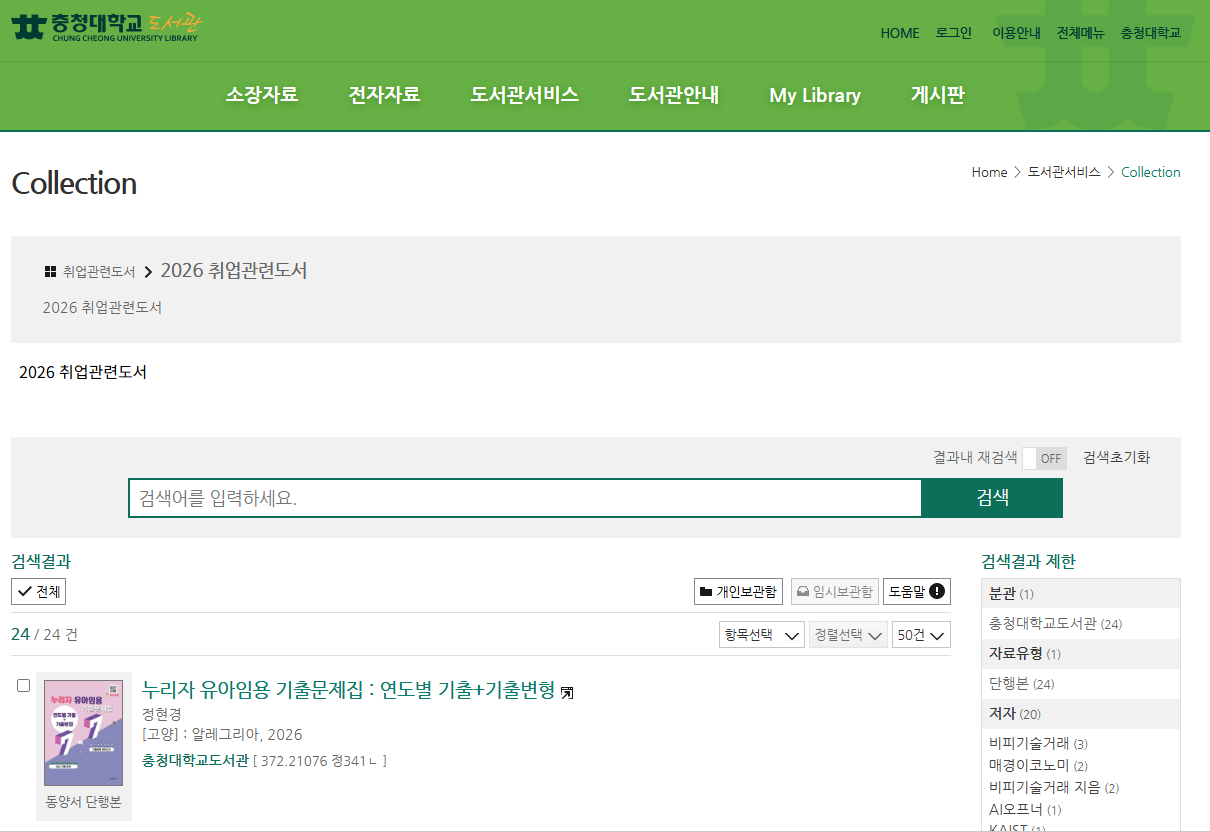The width and height of the screenshot is (1210, 832).
Task: Filter by author 비피기술거래 (3)
Action: coord(1038,743)
